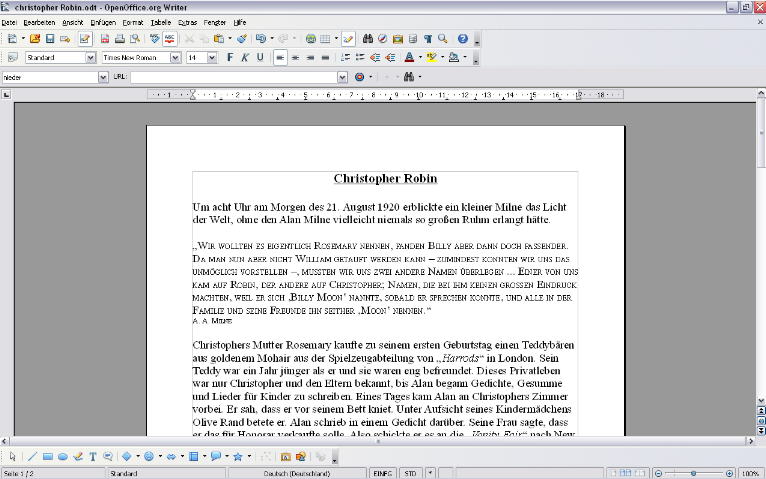The height and width of the screenshot is (479, 766).
Task: Click the Print file directly icon
Action: click(120, 39)
